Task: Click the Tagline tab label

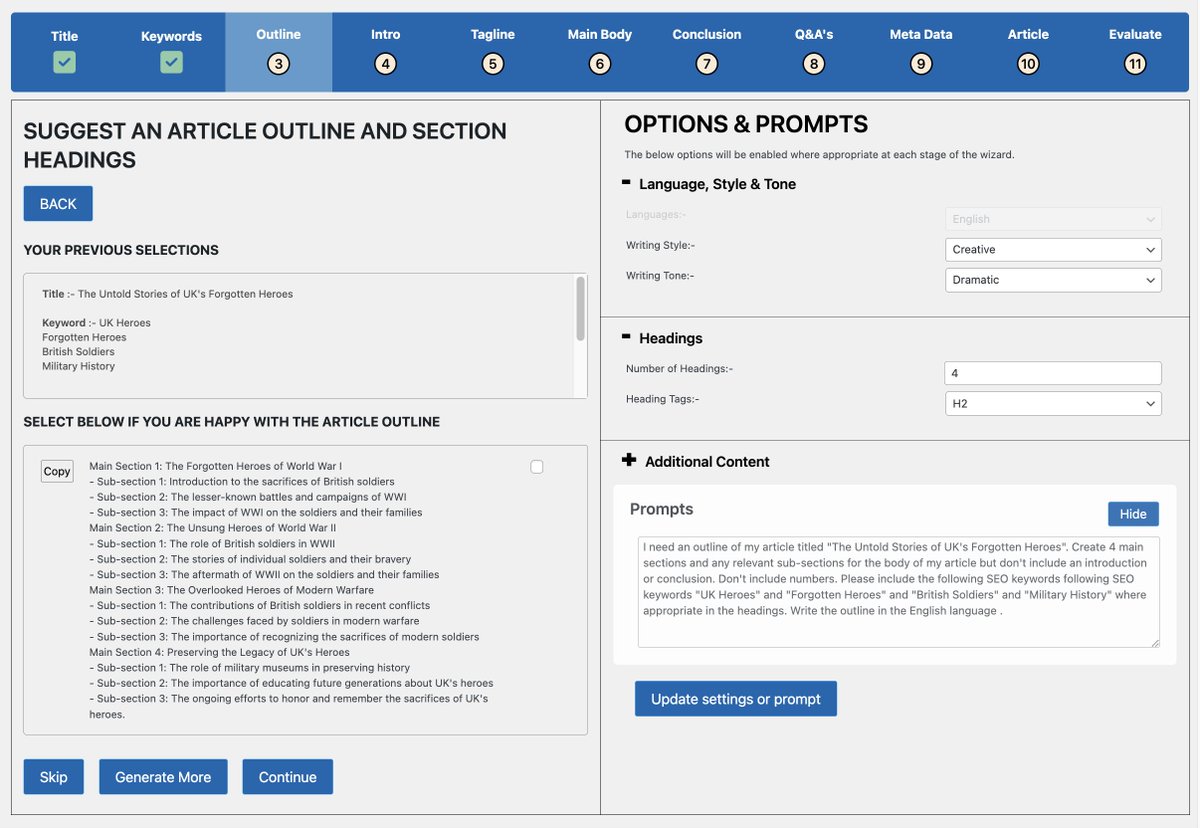Action: 493,34
